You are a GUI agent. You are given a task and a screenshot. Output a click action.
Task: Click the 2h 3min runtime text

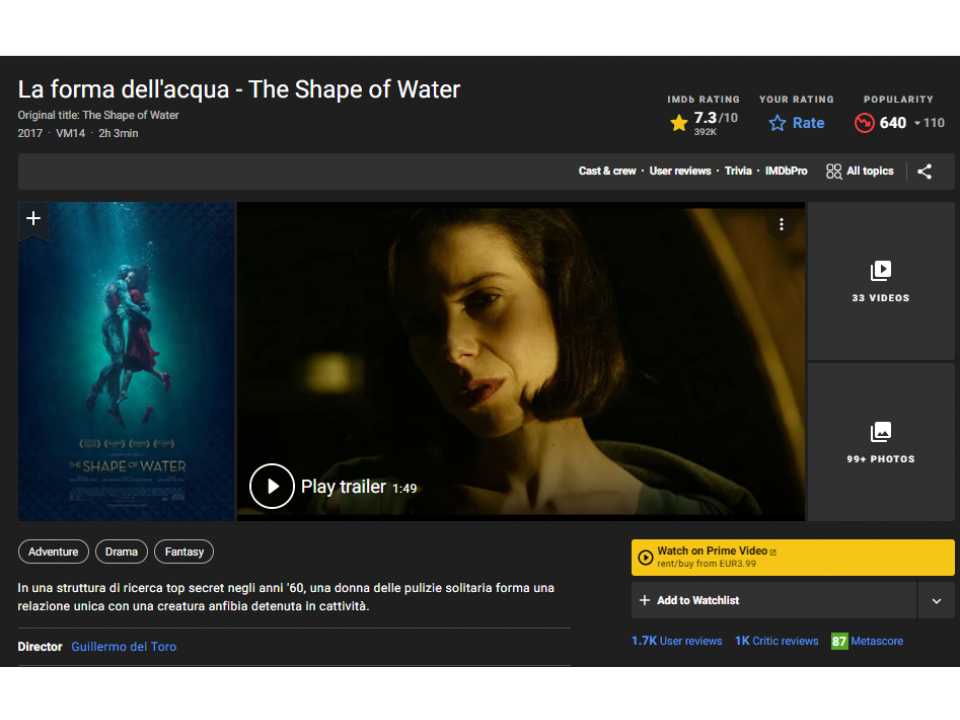tap(118, 133)
